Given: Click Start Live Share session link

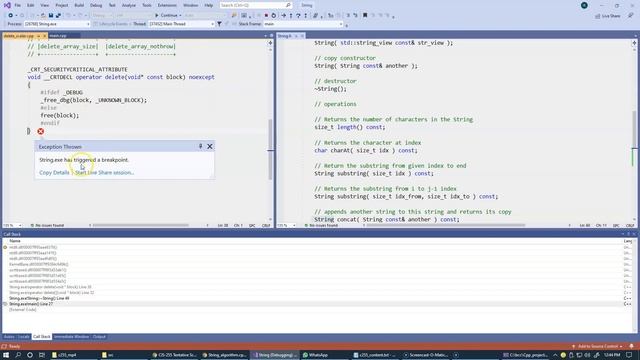Looking at the screenshot, I should click(105, 173).
